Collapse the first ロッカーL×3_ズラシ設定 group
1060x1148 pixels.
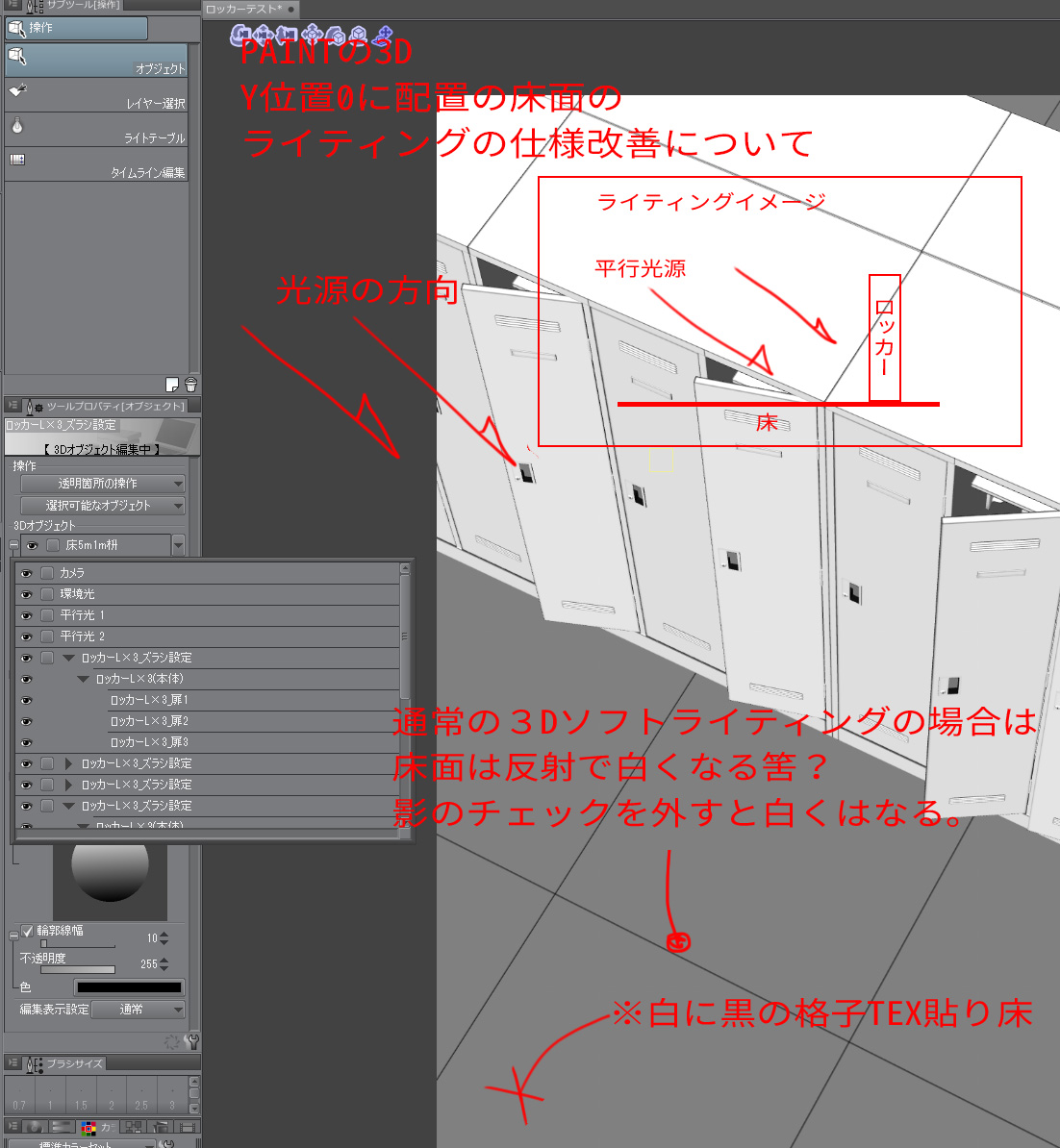tap(68, 659)
